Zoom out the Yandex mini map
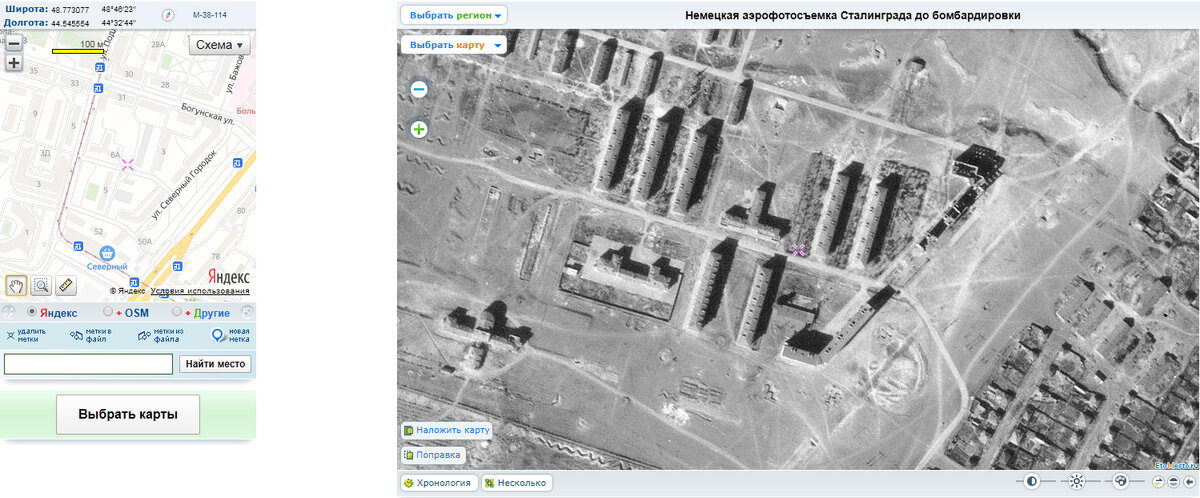The height and width of the screenshot is (498, 1200). click(14, 43)
